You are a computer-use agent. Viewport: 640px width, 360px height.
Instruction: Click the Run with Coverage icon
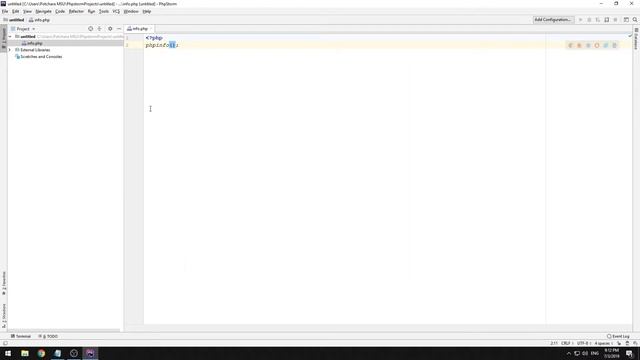tap(598, 20)
